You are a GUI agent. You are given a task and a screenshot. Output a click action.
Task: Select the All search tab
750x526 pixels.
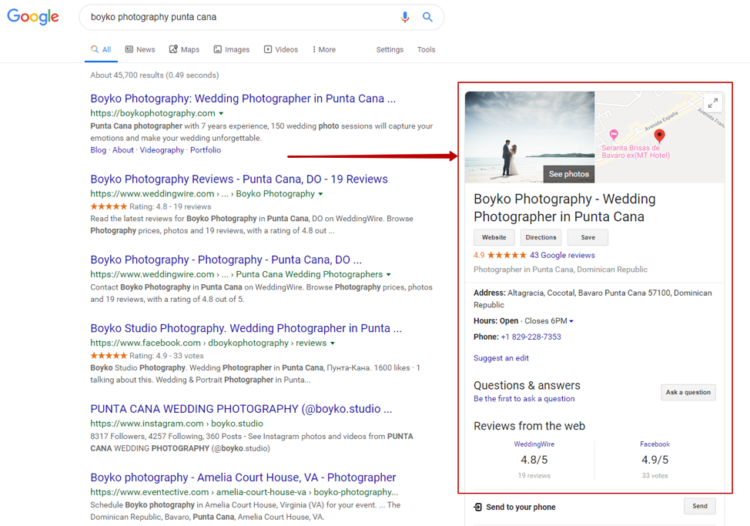[x=101, y=49]
